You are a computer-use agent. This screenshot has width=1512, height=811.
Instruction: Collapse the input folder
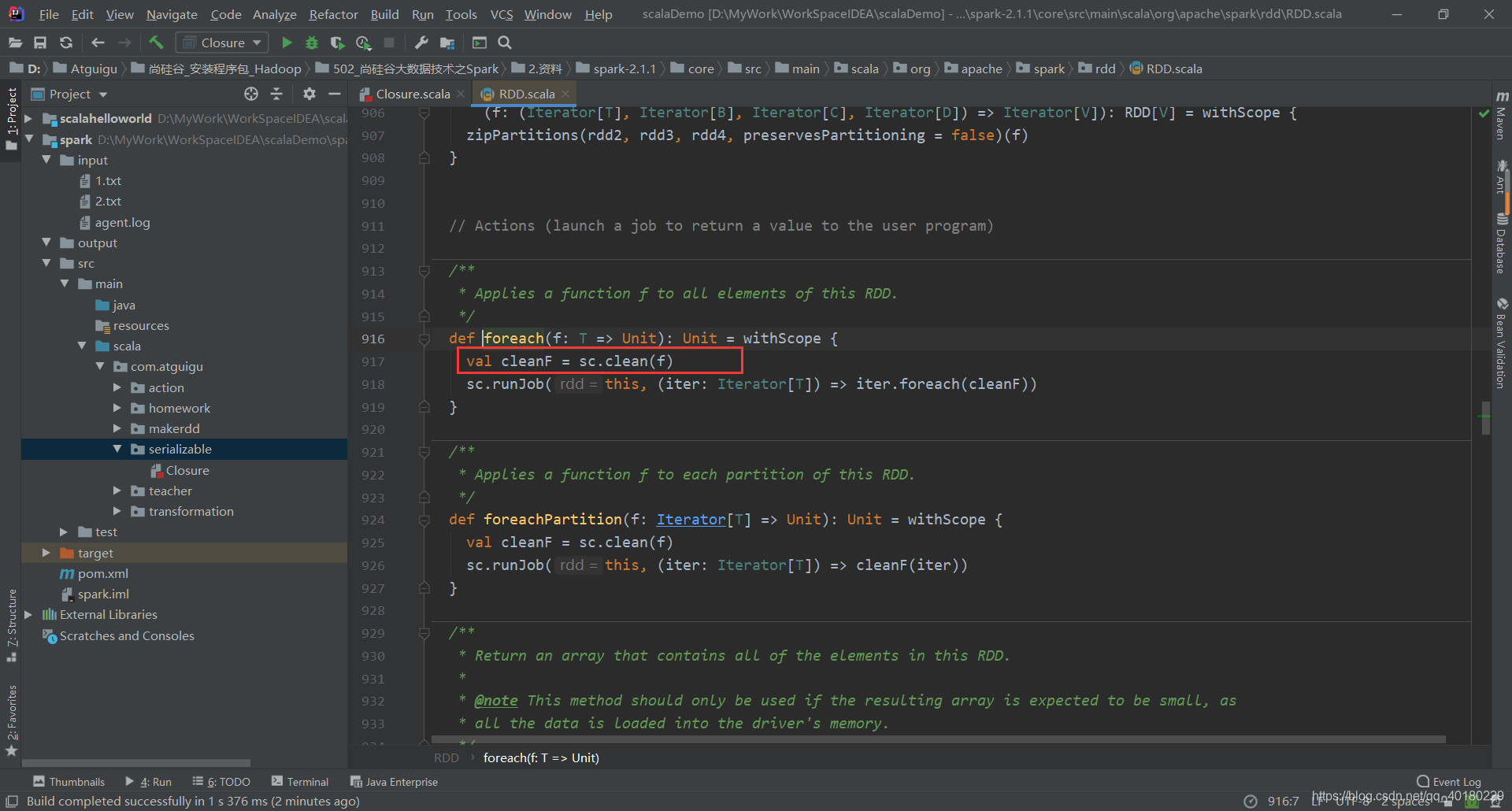point(46,160)
